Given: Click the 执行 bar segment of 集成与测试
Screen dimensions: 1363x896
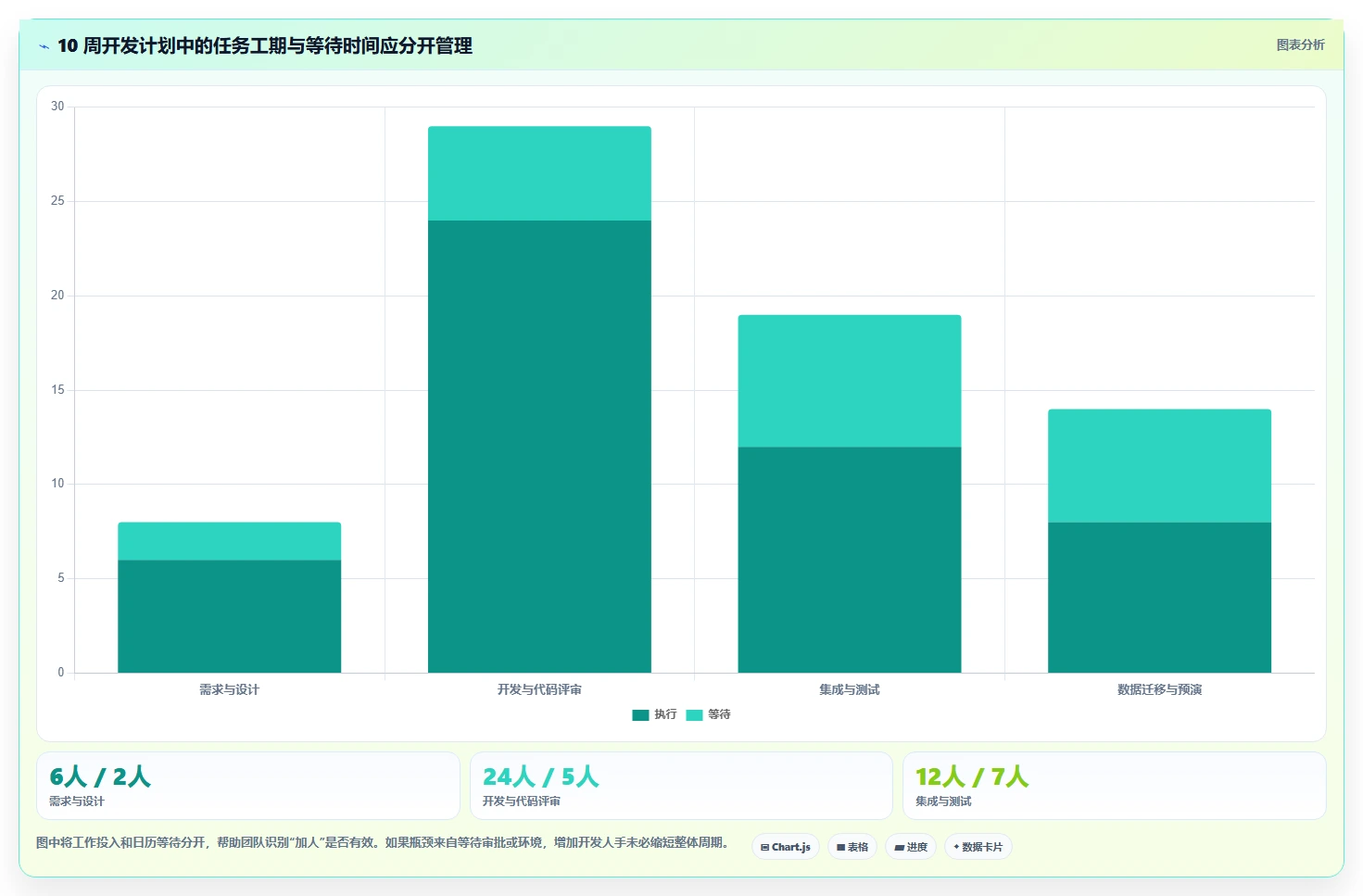Looking at the screenshot, I should [850, 560].
